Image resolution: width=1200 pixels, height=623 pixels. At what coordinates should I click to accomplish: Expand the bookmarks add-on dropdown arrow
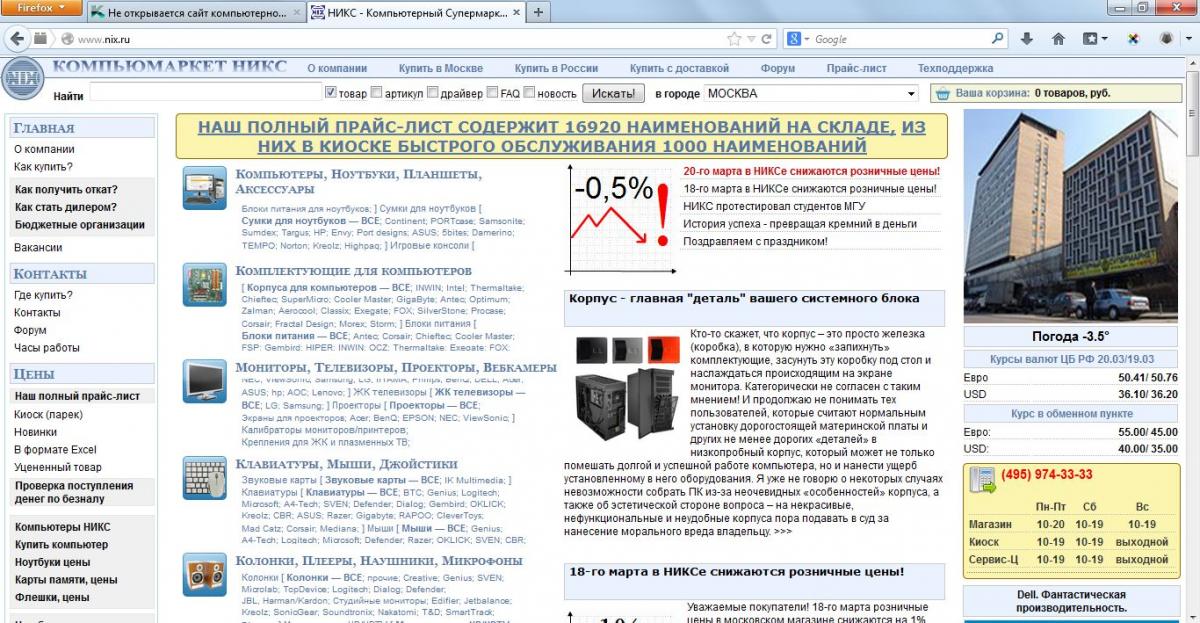point(1104,39)
